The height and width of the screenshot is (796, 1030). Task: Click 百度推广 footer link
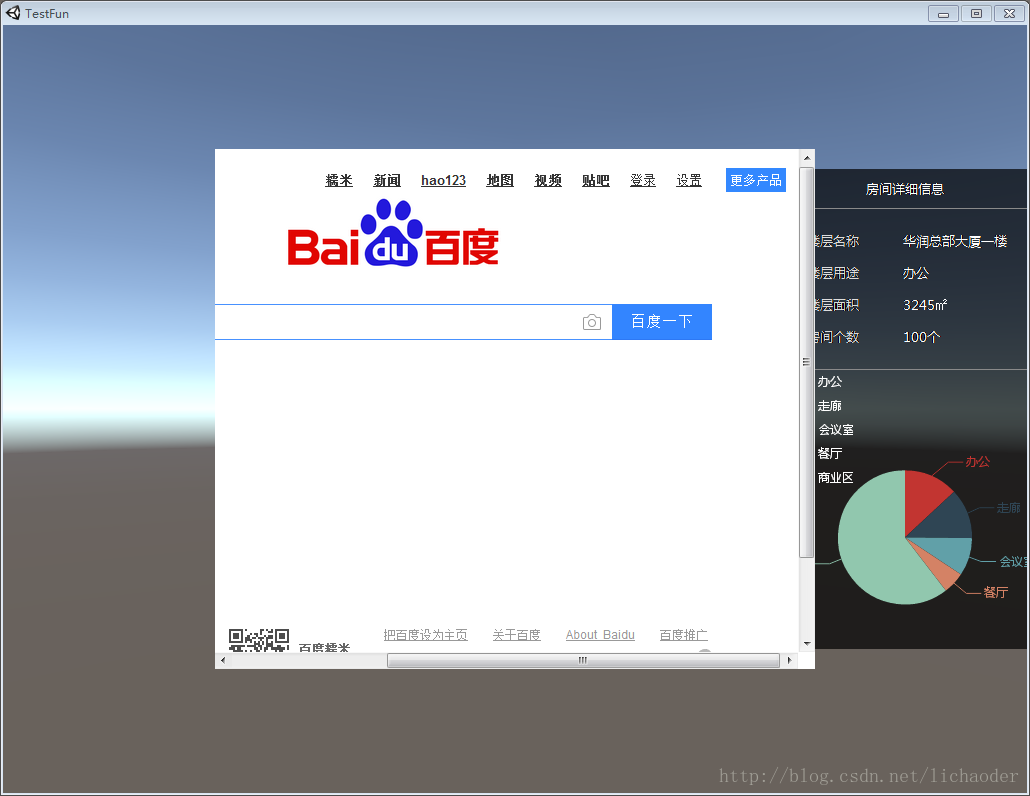683,634
